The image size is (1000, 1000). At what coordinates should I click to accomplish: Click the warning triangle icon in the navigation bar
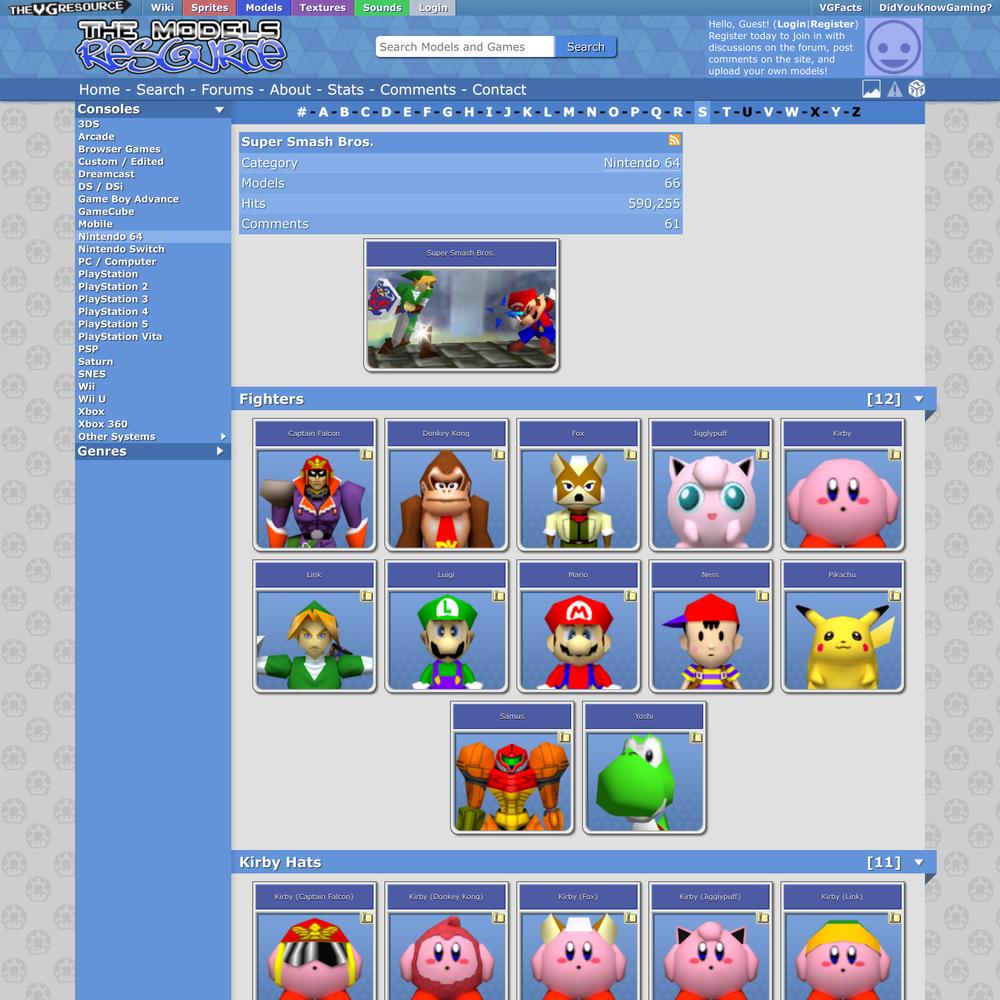[x=895, y=89]
